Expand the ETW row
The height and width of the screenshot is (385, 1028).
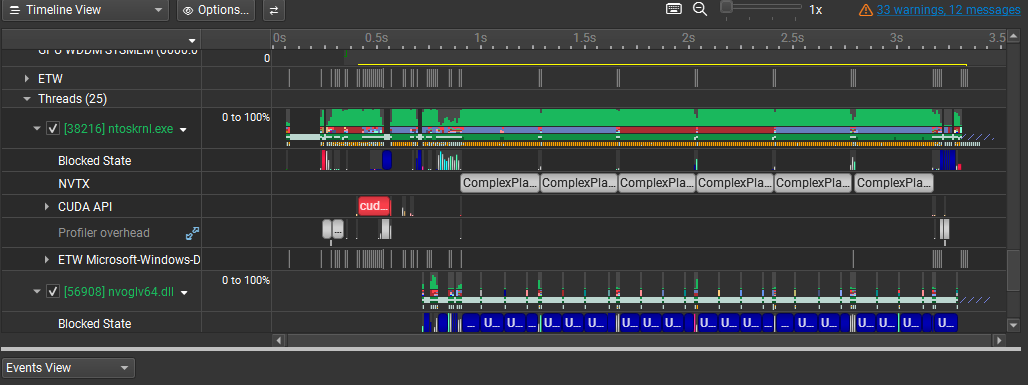[27, 79]
